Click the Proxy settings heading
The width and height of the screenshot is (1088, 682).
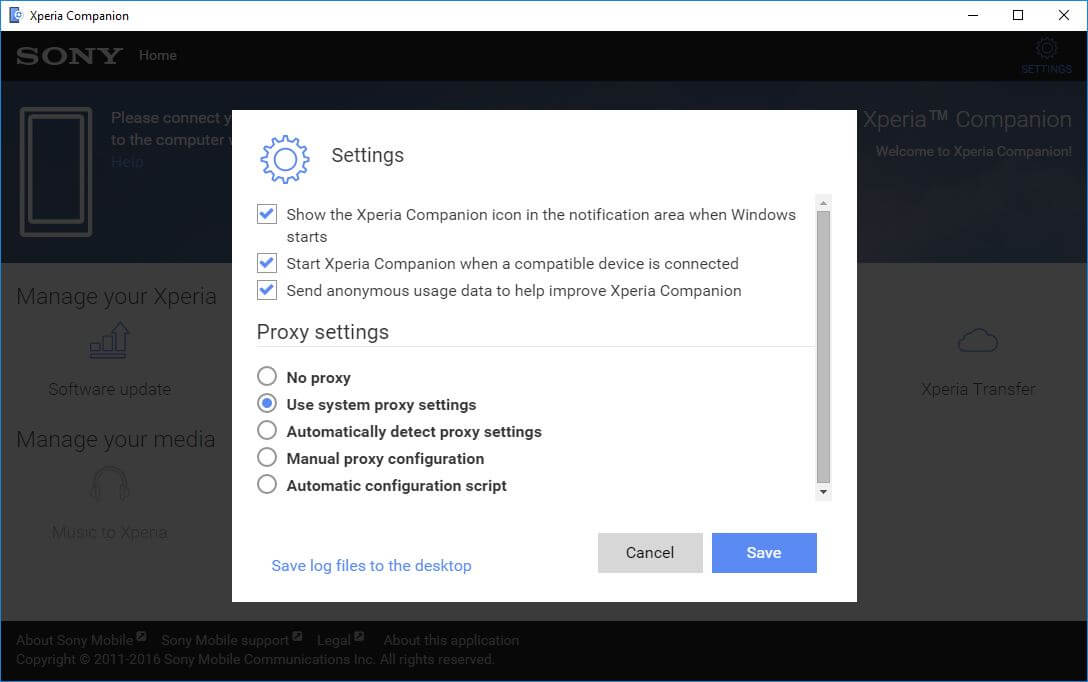point(323,332)
